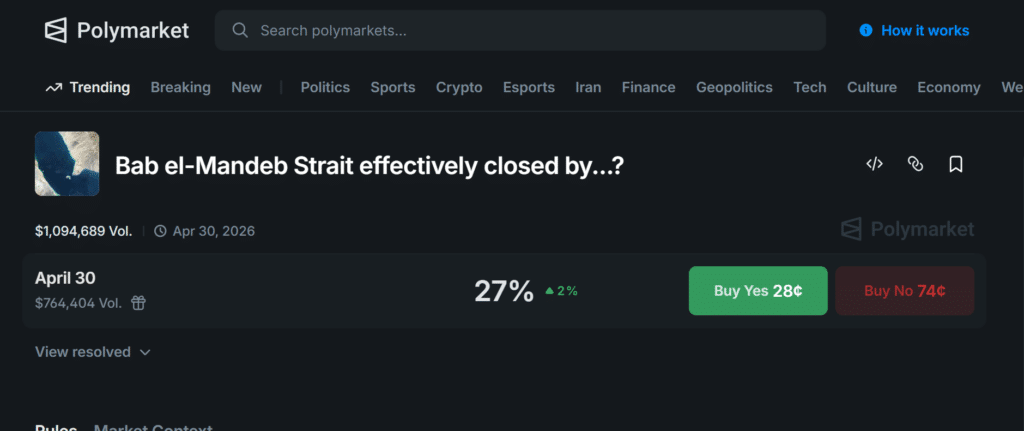Expand the View resolved section
The height and width of the screenshot is (431, 1024).
(92, 352)
